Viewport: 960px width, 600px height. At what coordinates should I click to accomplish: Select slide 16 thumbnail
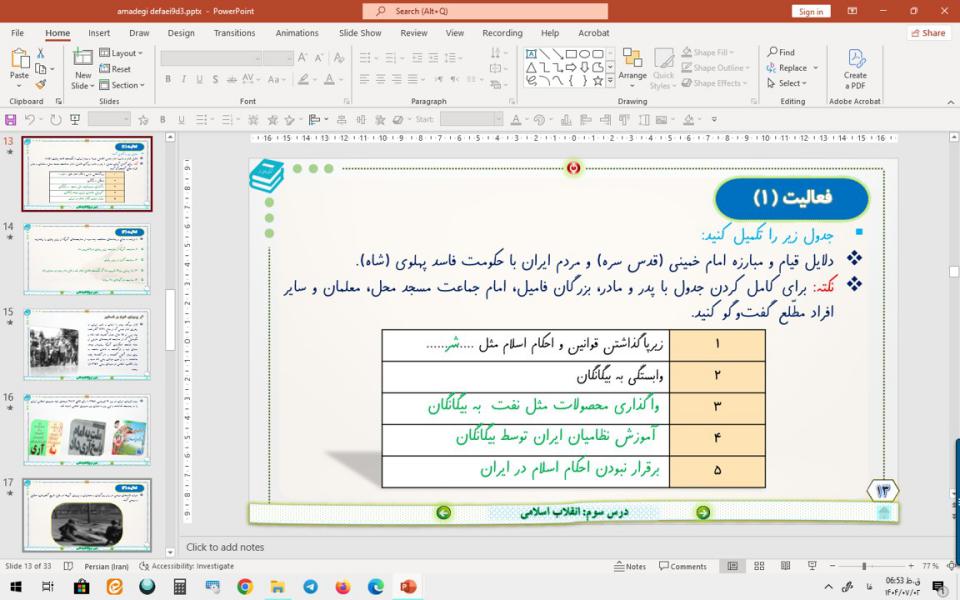pos(87,429)
